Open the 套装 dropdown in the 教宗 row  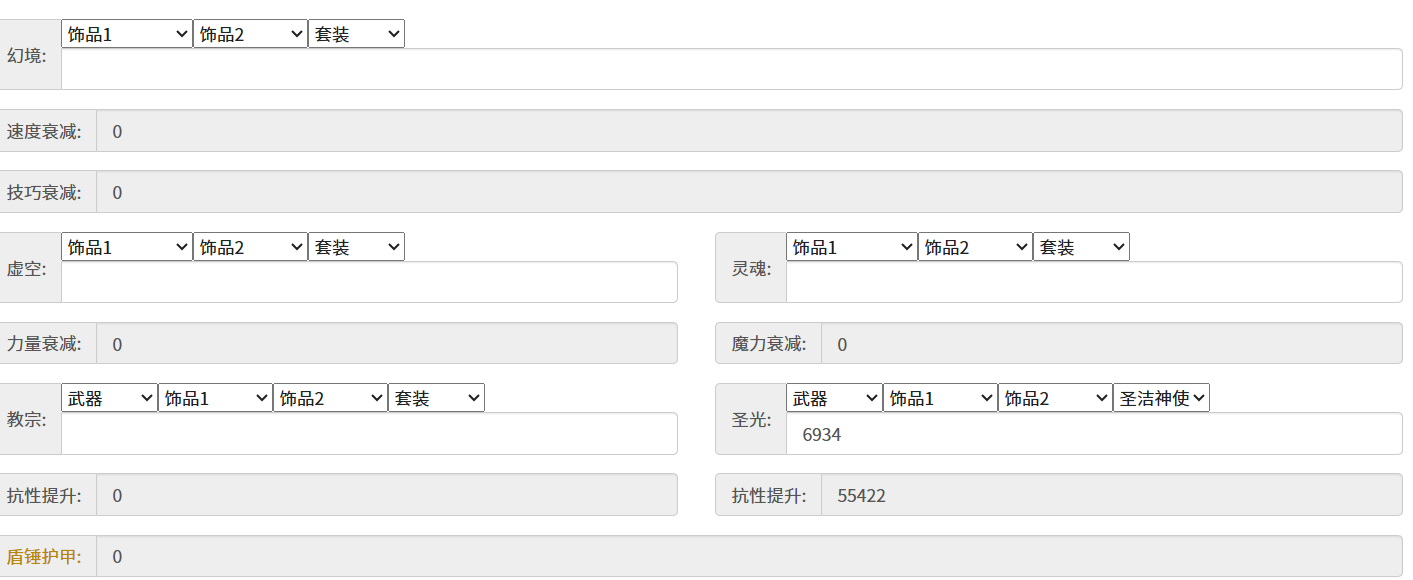coord(436,398)
